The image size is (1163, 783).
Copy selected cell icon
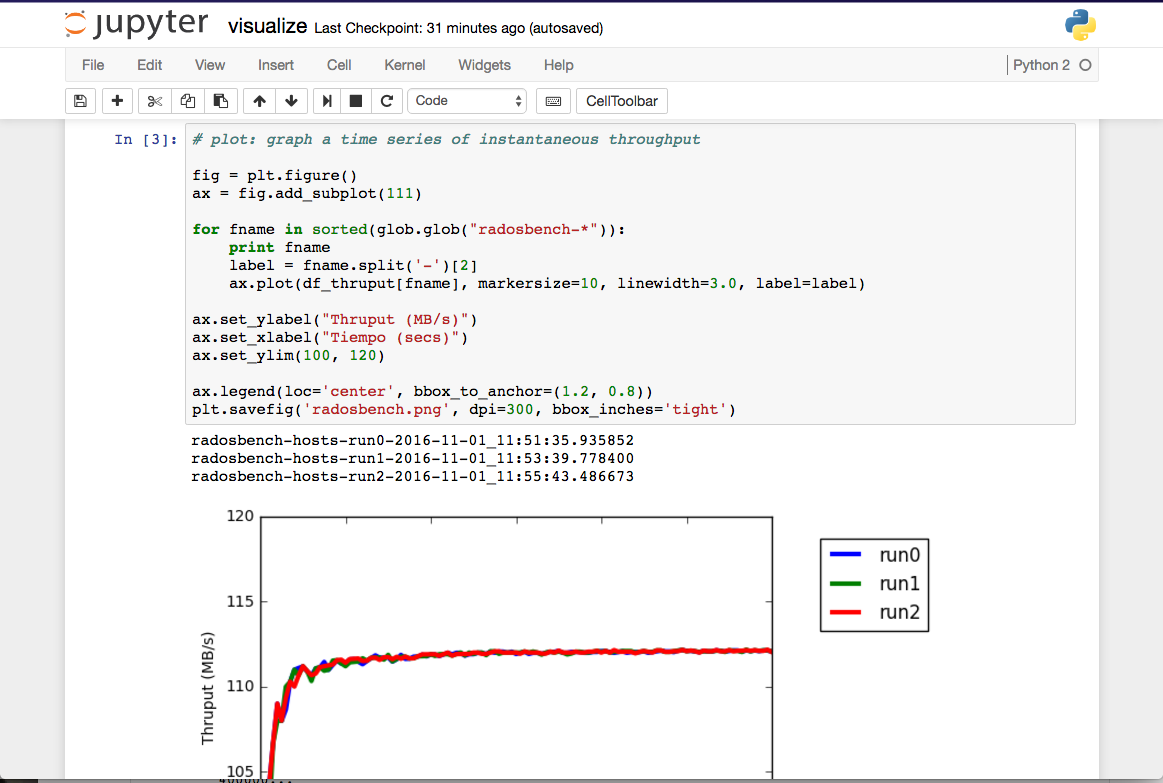click(x=188, y=101)
